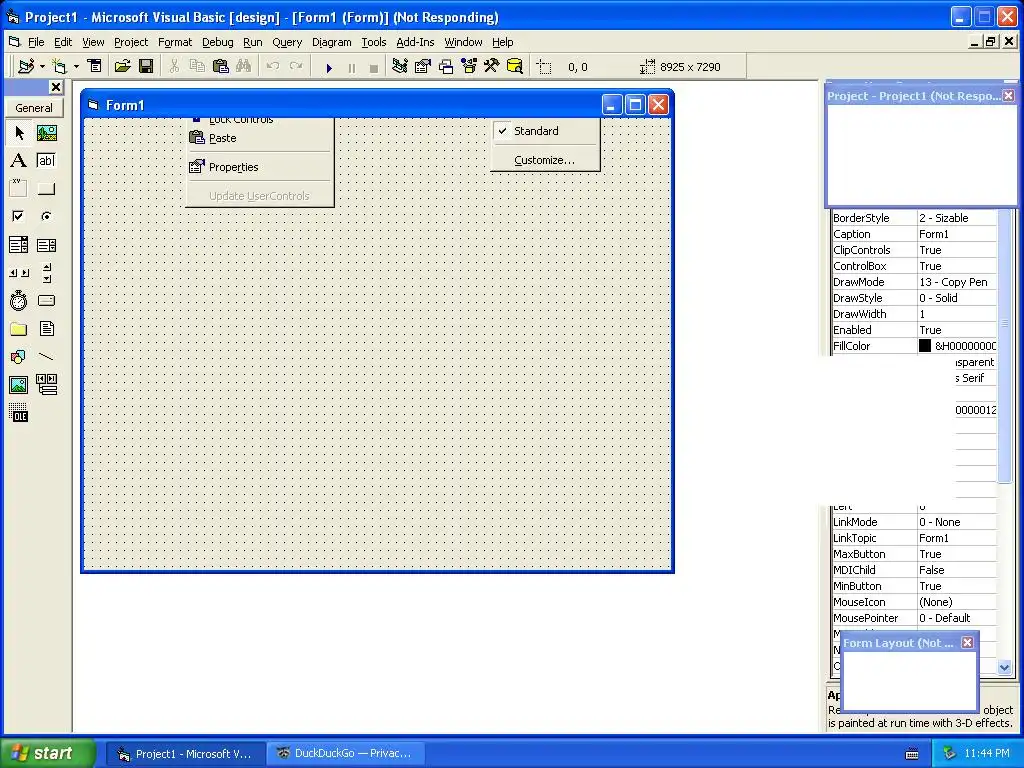
Task: Open the Properties Window toolbar icon
Action: tap(423, 67)
